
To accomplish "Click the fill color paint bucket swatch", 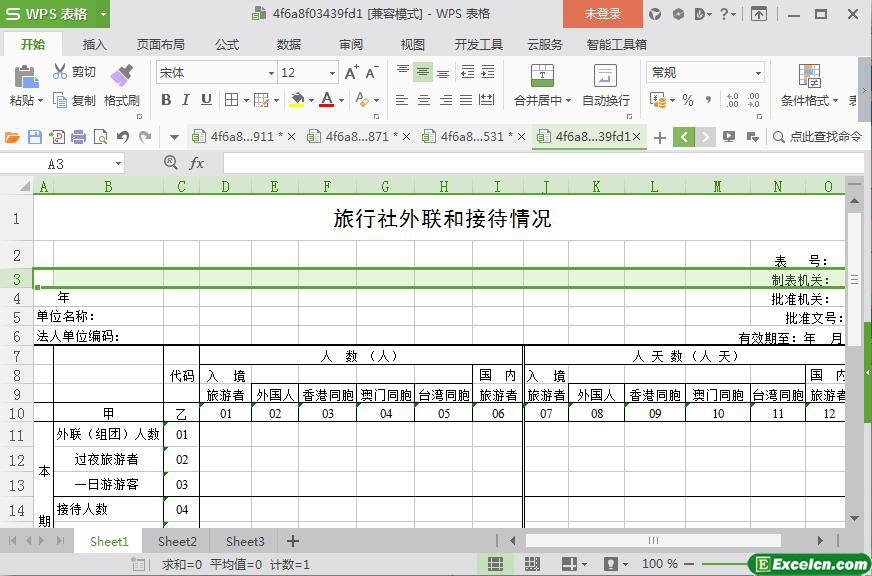I will [x=297, y=100].
